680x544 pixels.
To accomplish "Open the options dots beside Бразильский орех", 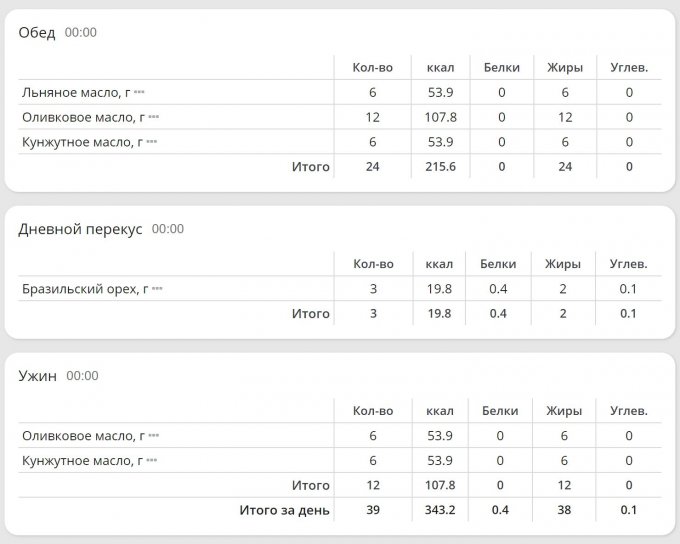I will pyautogui.click(x=157, y=289).
